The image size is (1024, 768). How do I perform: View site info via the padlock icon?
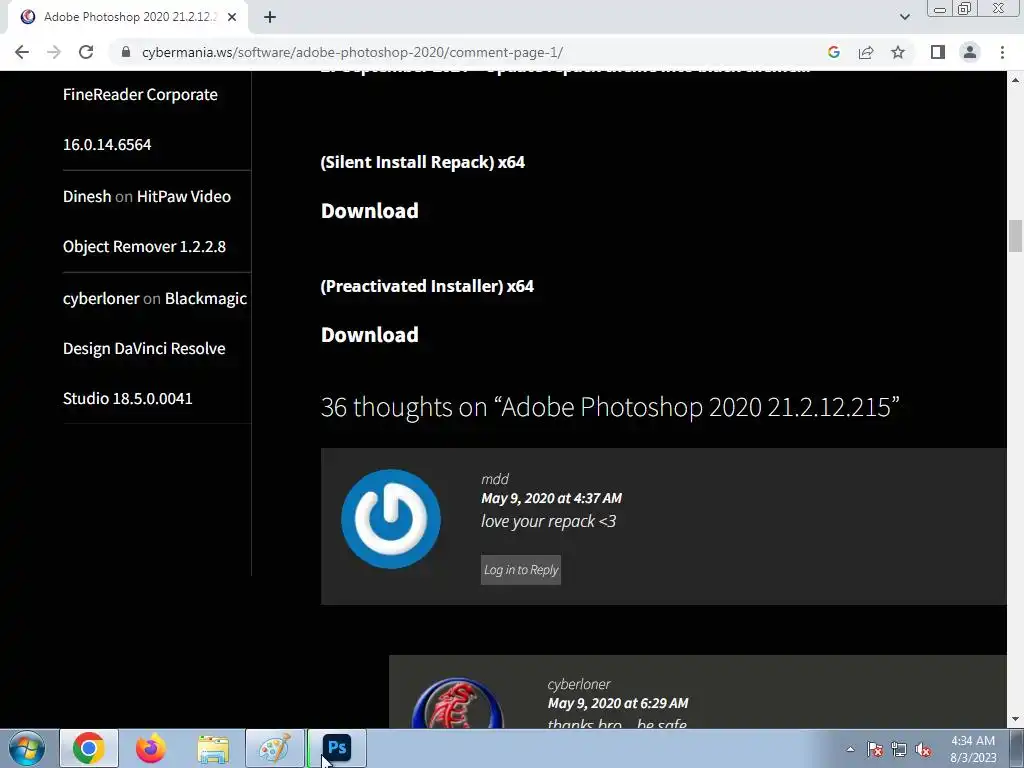[126, 52]
